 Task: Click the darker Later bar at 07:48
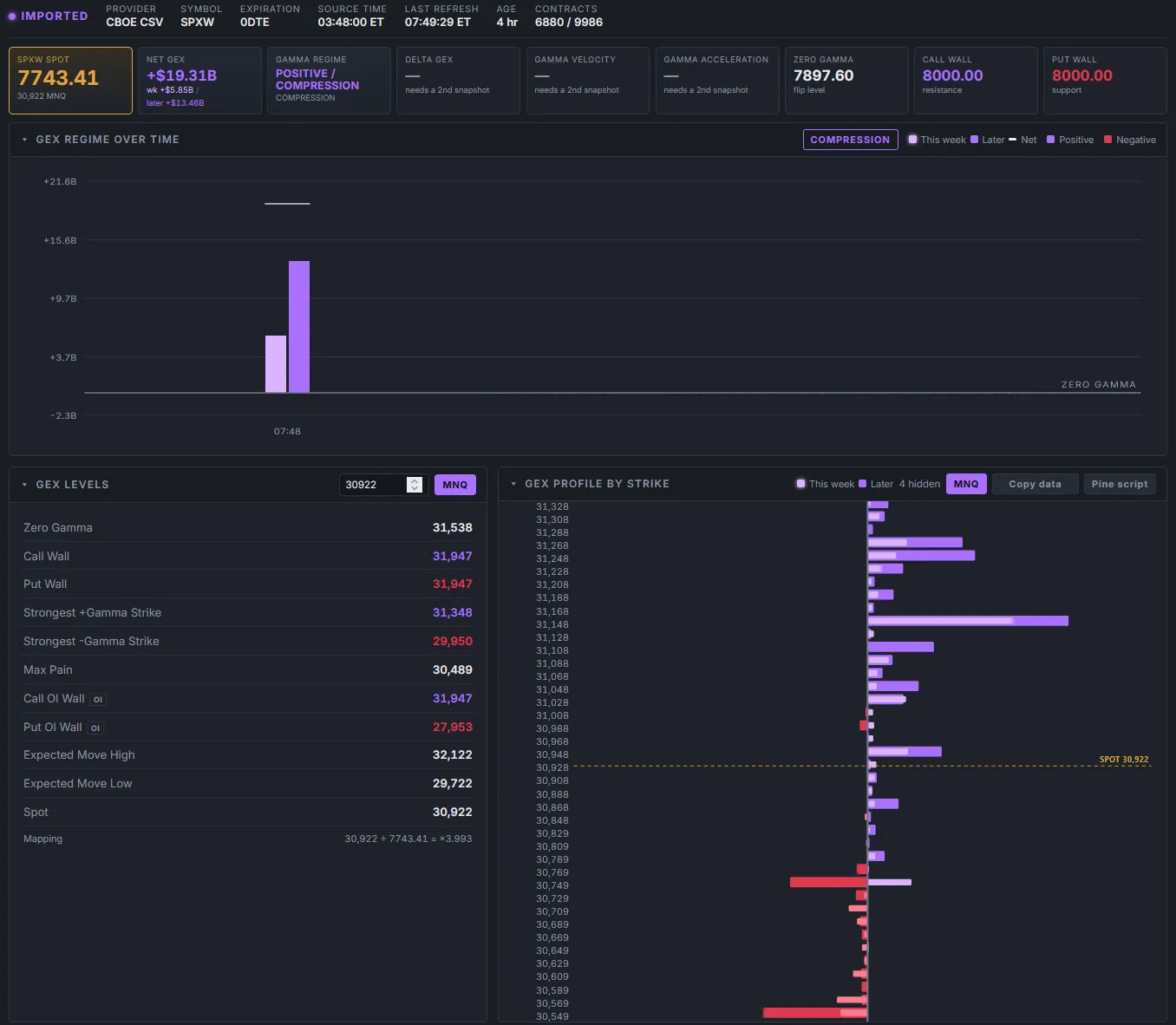(299, 327)
